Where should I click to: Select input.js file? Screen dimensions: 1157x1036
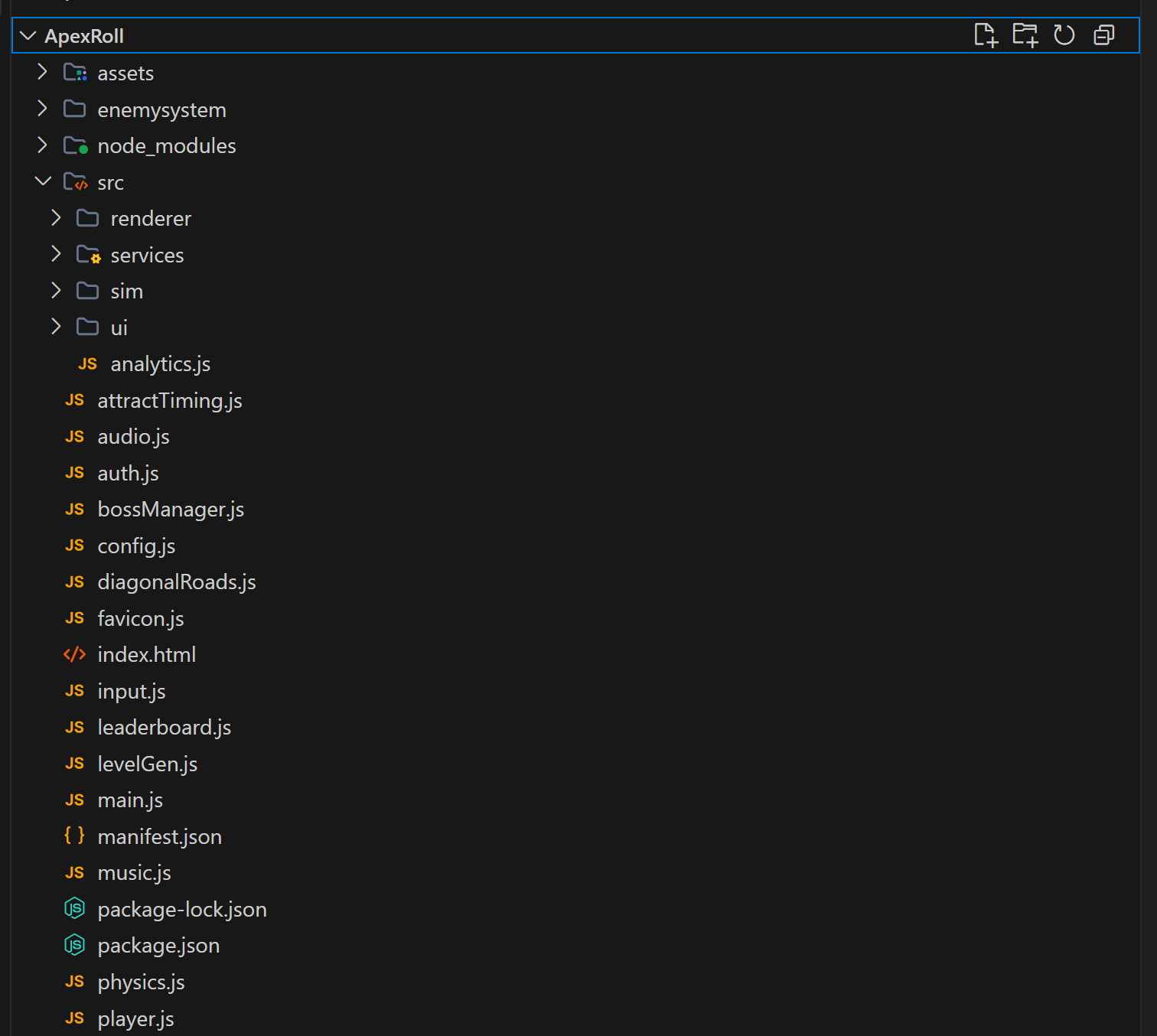(132, 692)
